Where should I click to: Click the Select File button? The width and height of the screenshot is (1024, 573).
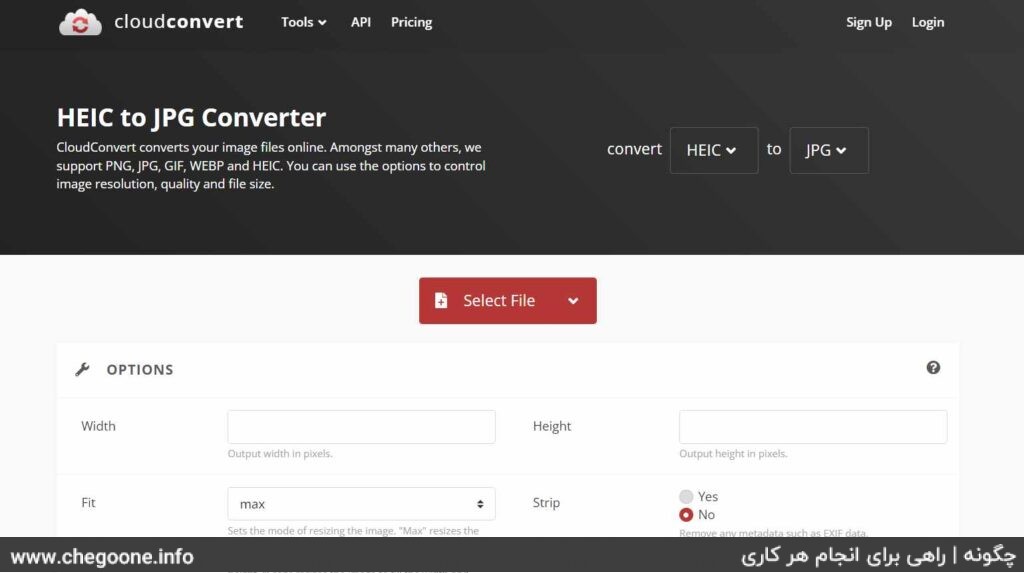pos(507,301)
